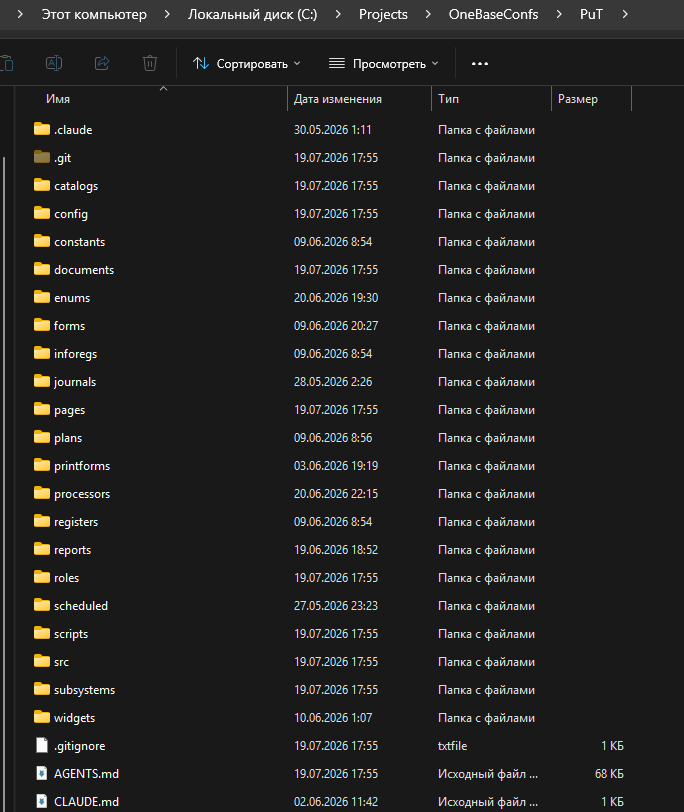Expand chevron after OneBaseConfs breadcrumb
The width and height of the screenshot is (684, 812).
[559, 14]
